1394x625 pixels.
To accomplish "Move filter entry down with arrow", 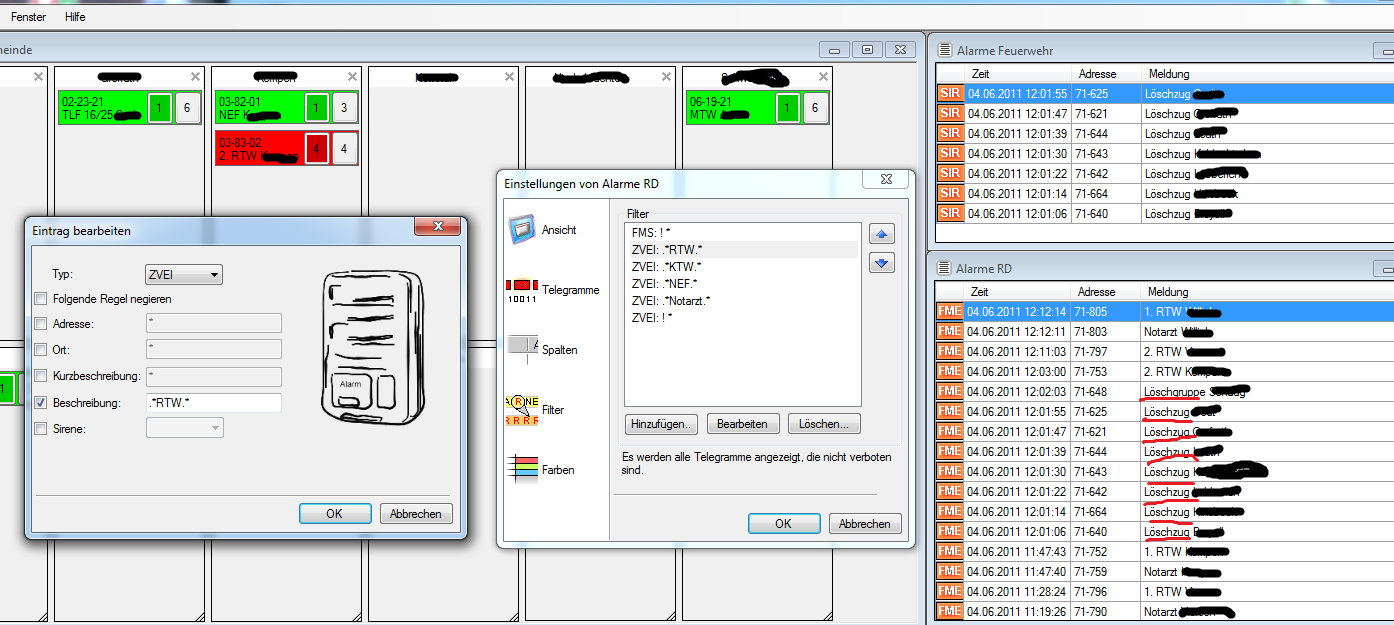I will point(882,263).
